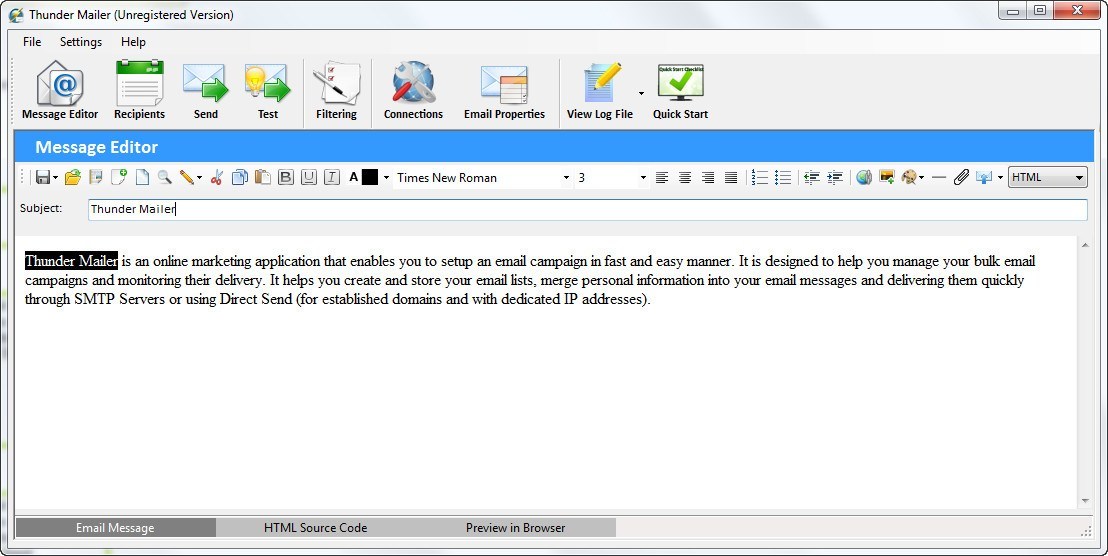Click the pencil highlight tool icon
This screenshot has height=556, width=1108.
[187, 177]
